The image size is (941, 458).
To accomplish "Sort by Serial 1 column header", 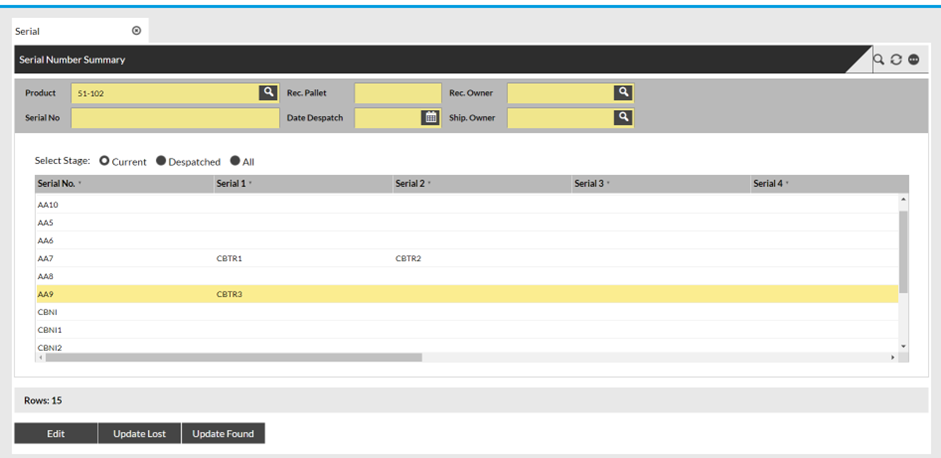I will coord(231,184).
